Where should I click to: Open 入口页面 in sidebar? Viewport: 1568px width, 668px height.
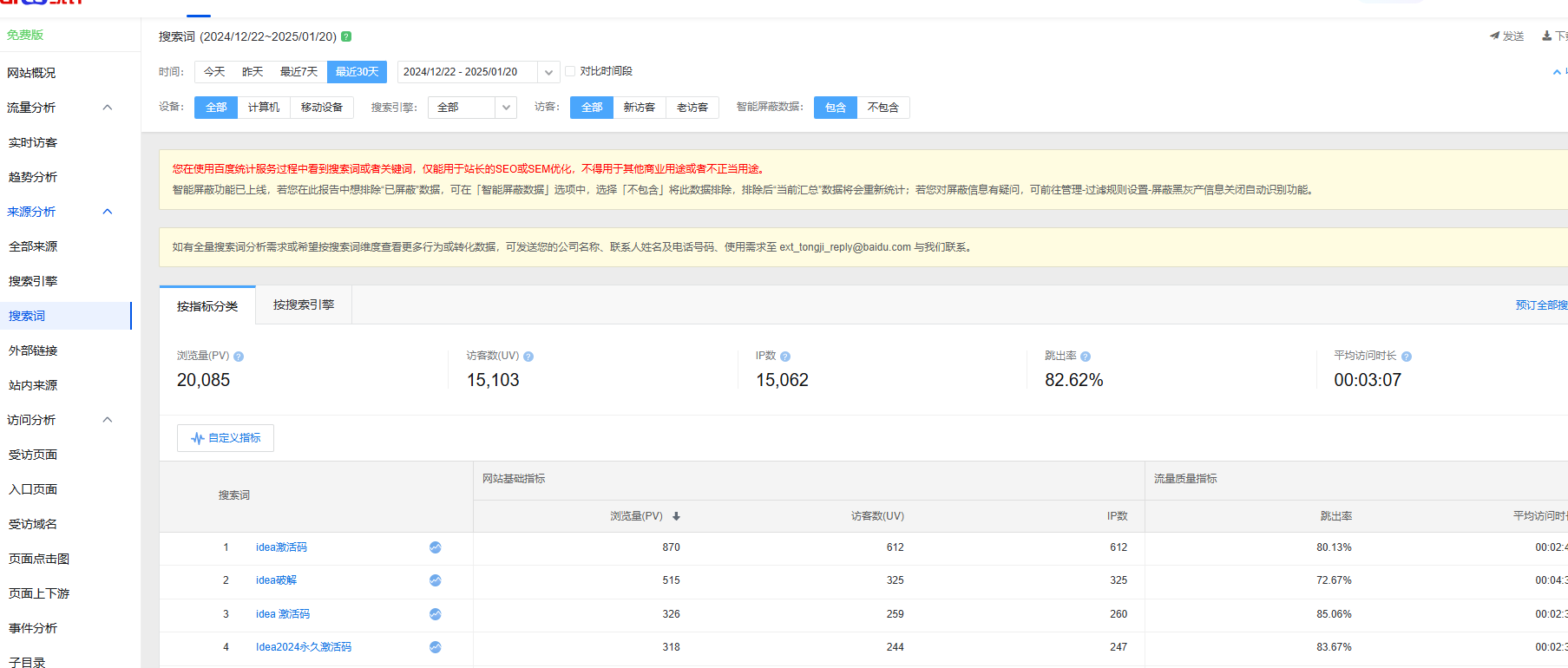click(x=33, y=489)
